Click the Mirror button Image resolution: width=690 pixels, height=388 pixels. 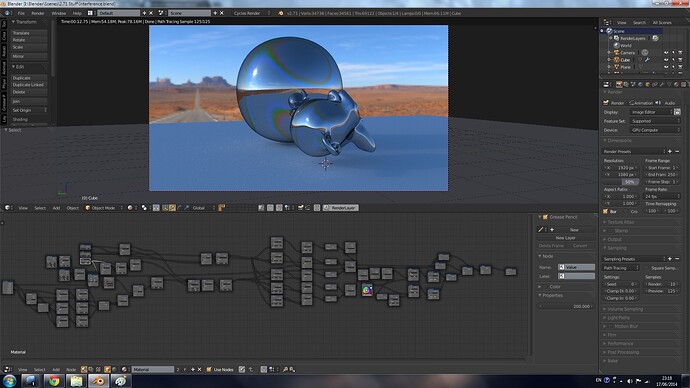[29, 56]
